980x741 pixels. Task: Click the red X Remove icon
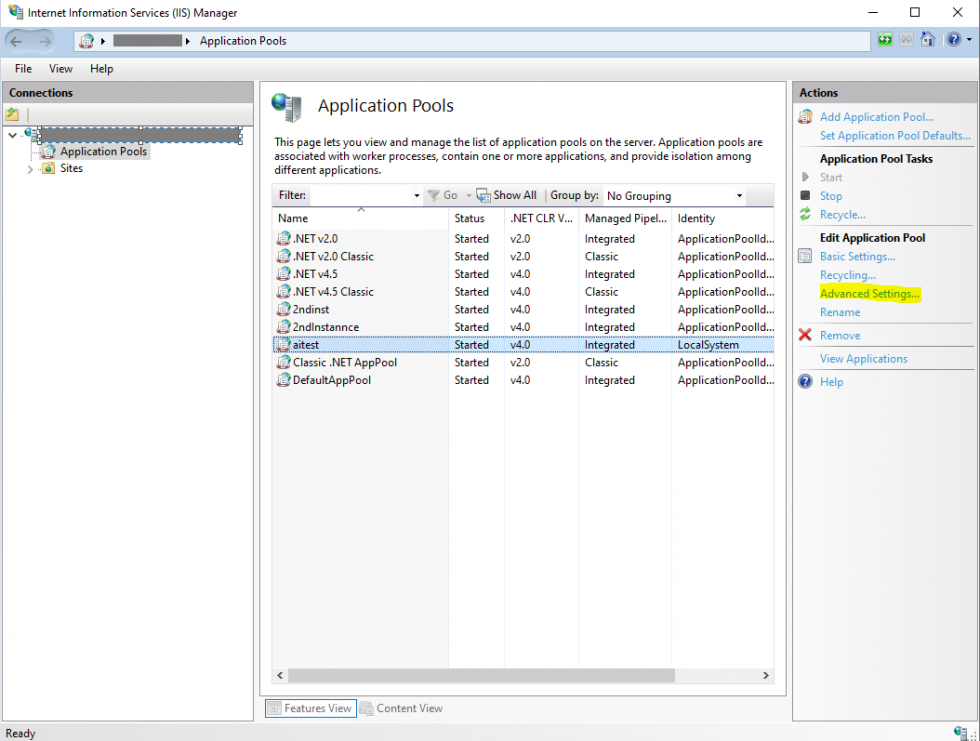pyautogui.click(x=806, y=335)
